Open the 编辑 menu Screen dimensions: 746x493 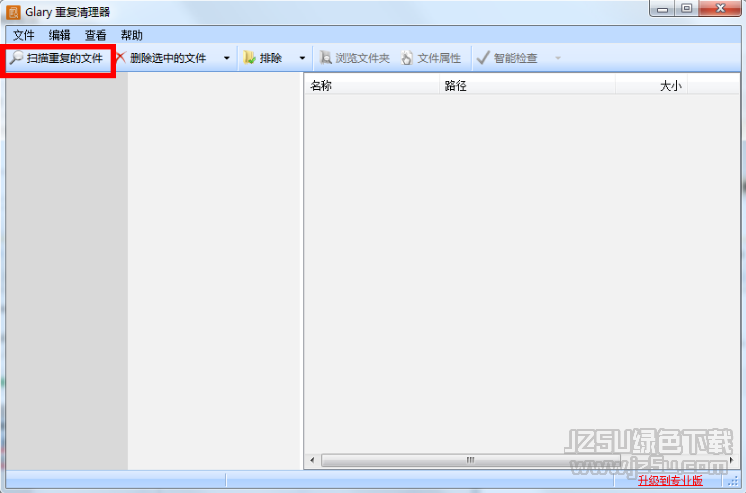[59, 35]
